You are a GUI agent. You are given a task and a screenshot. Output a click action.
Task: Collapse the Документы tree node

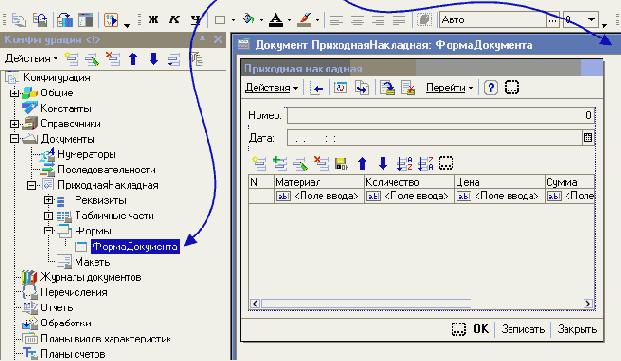[x=14, y=139]
